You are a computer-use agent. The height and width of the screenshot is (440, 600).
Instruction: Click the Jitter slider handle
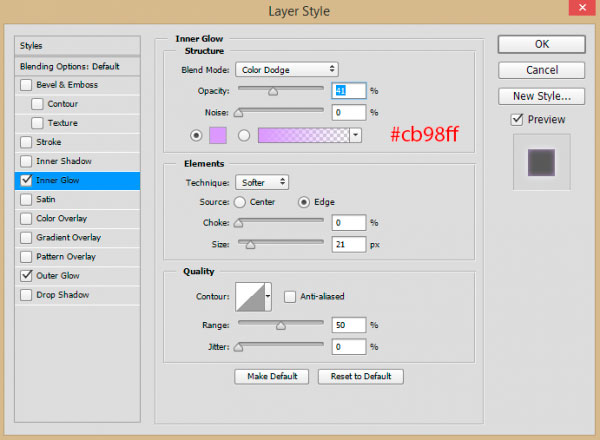tap(238, 347)
